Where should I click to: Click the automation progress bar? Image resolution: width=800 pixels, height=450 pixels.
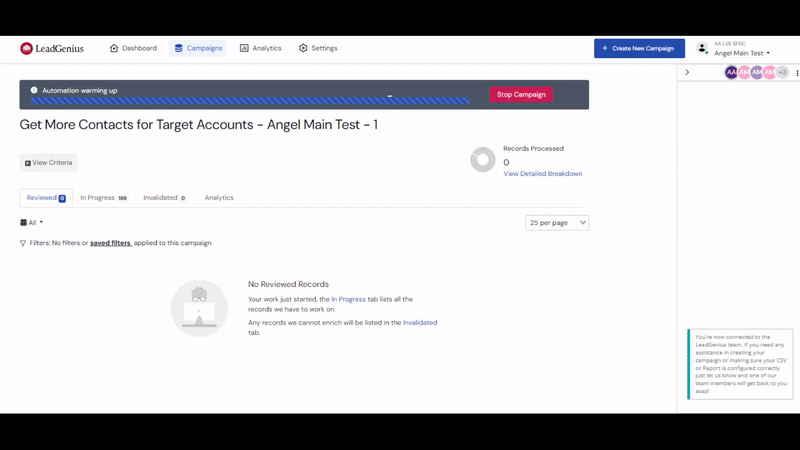coord(250,101)
